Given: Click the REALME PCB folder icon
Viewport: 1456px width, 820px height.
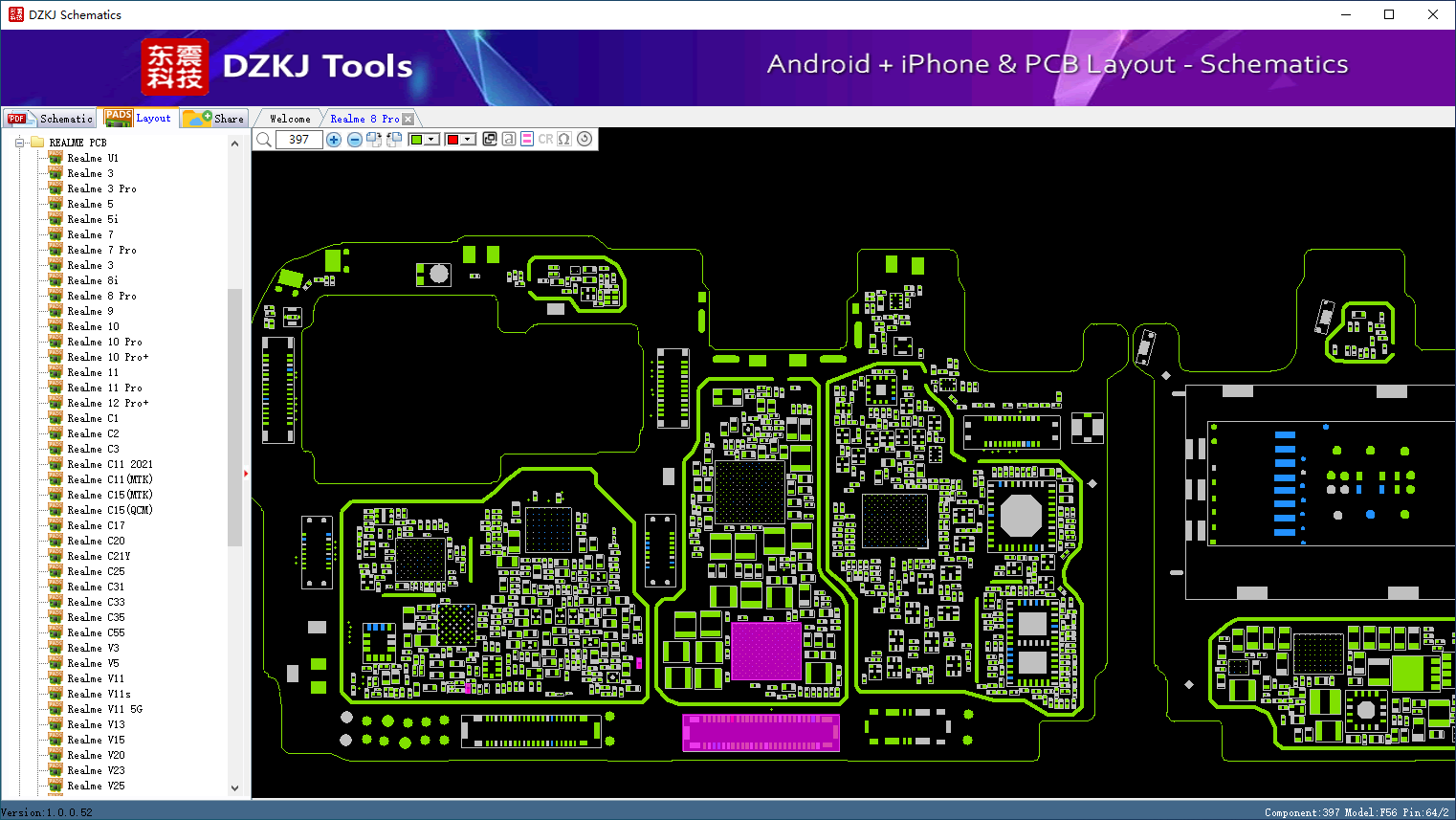Looking at the screenshot, I should 37,143.
